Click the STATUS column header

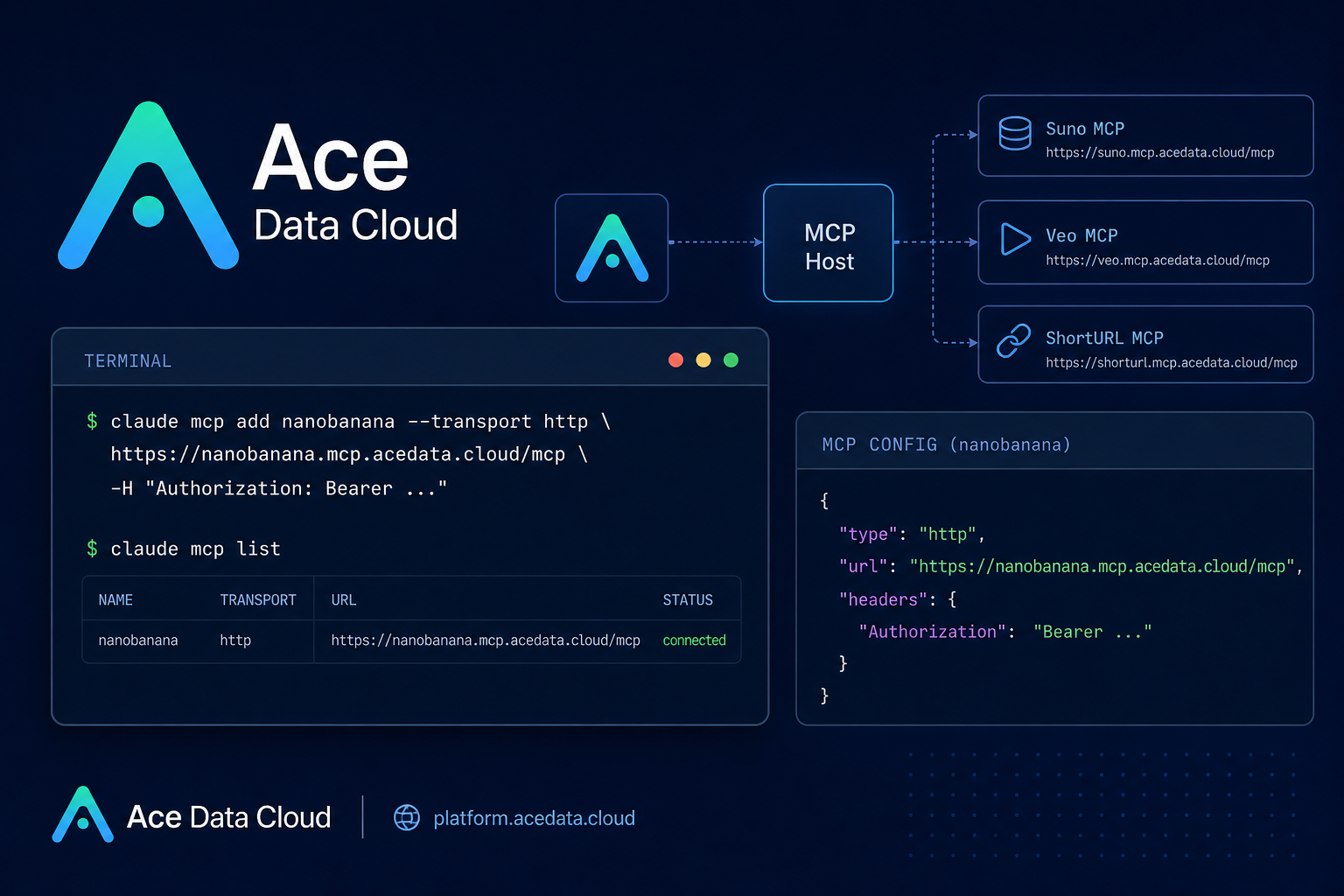pos(688,599)
